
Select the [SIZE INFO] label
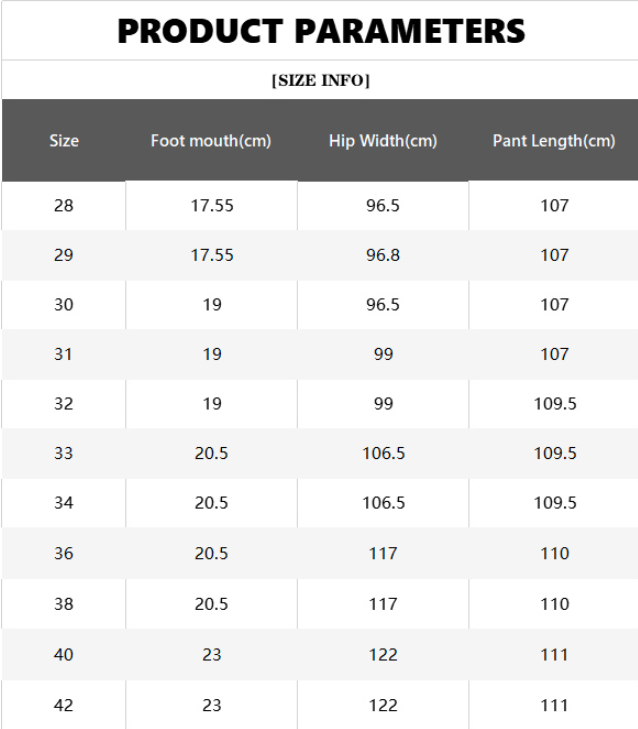[320, 81]
